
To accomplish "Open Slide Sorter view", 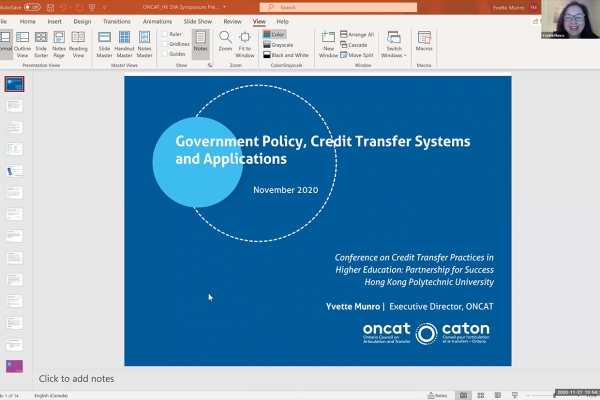I will point(41,44).
